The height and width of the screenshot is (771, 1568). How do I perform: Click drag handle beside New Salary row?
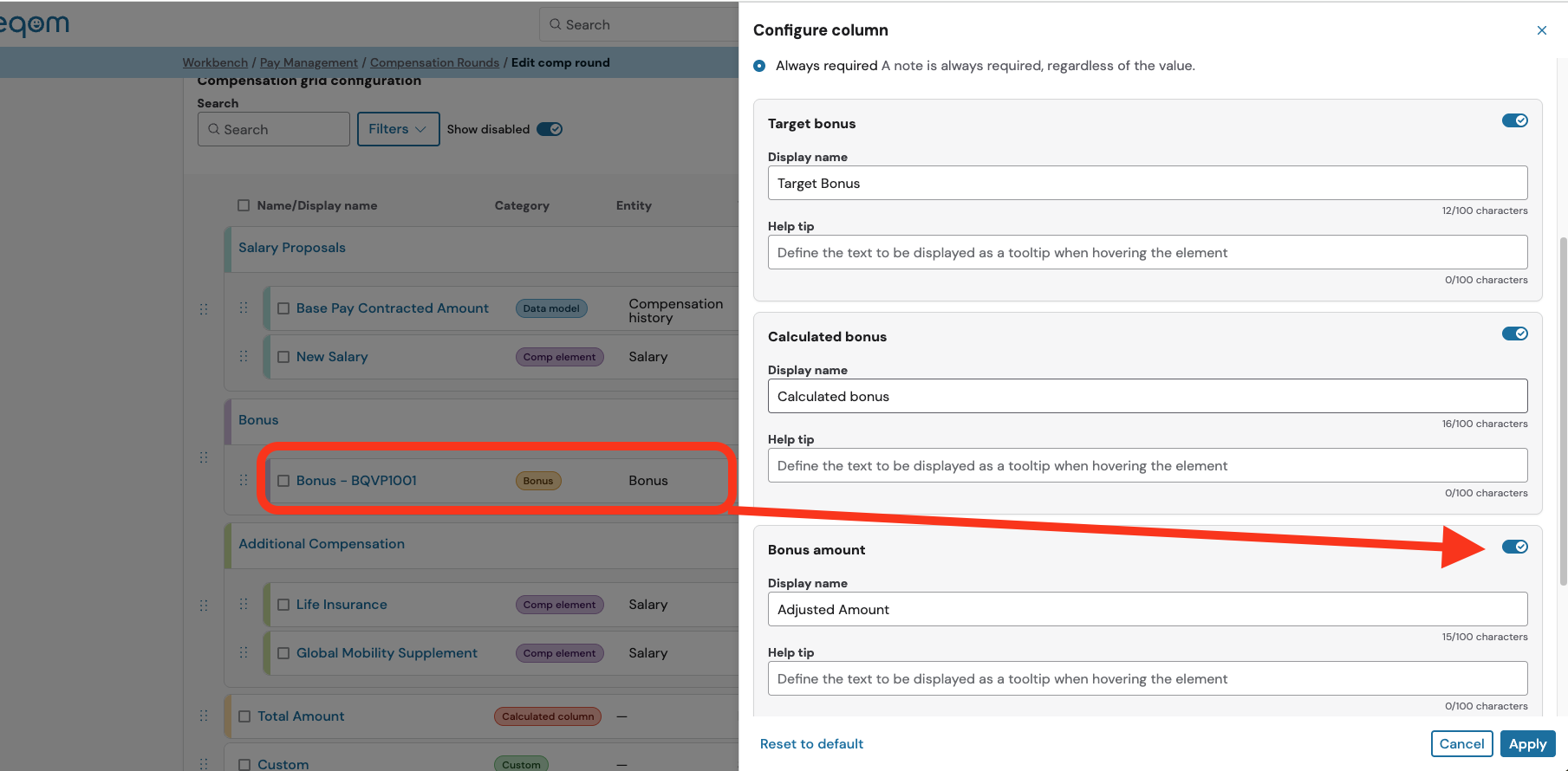[x=244, y=357]
